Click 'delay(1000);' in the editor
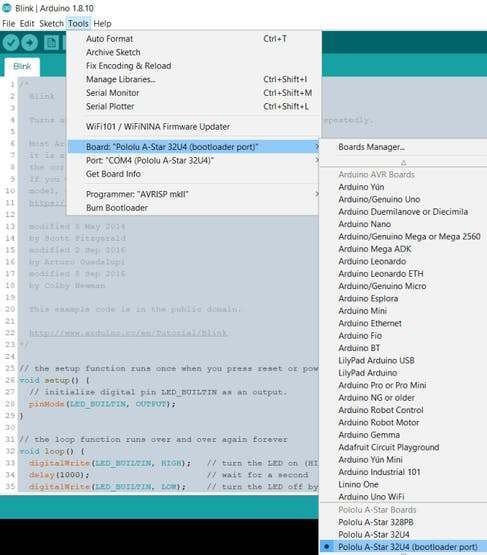This screenshot has height=555, width=487. (59, 475)
